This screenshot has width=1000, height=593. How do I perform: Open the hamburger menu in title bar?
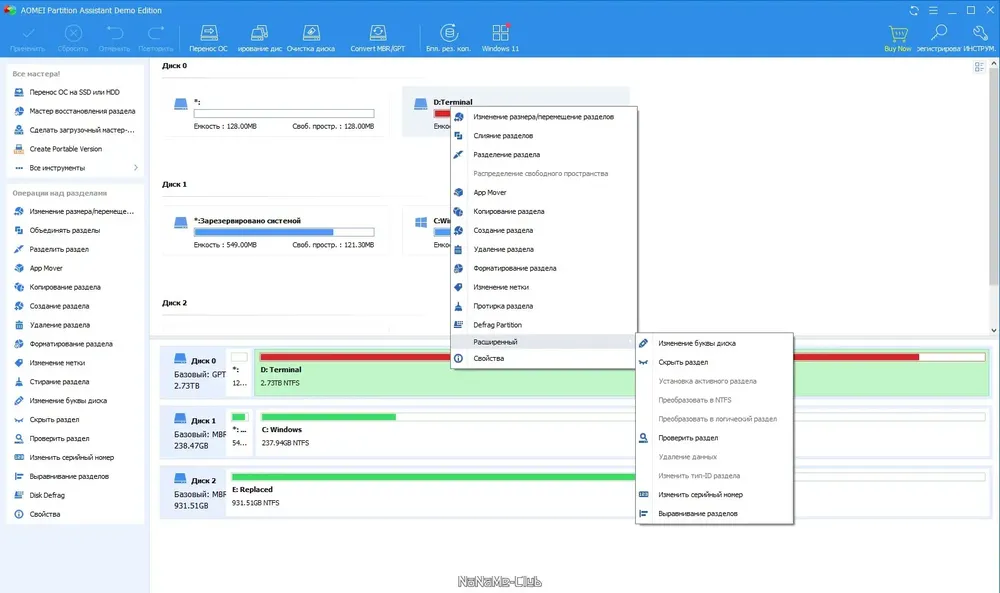[x=933, y=10]
